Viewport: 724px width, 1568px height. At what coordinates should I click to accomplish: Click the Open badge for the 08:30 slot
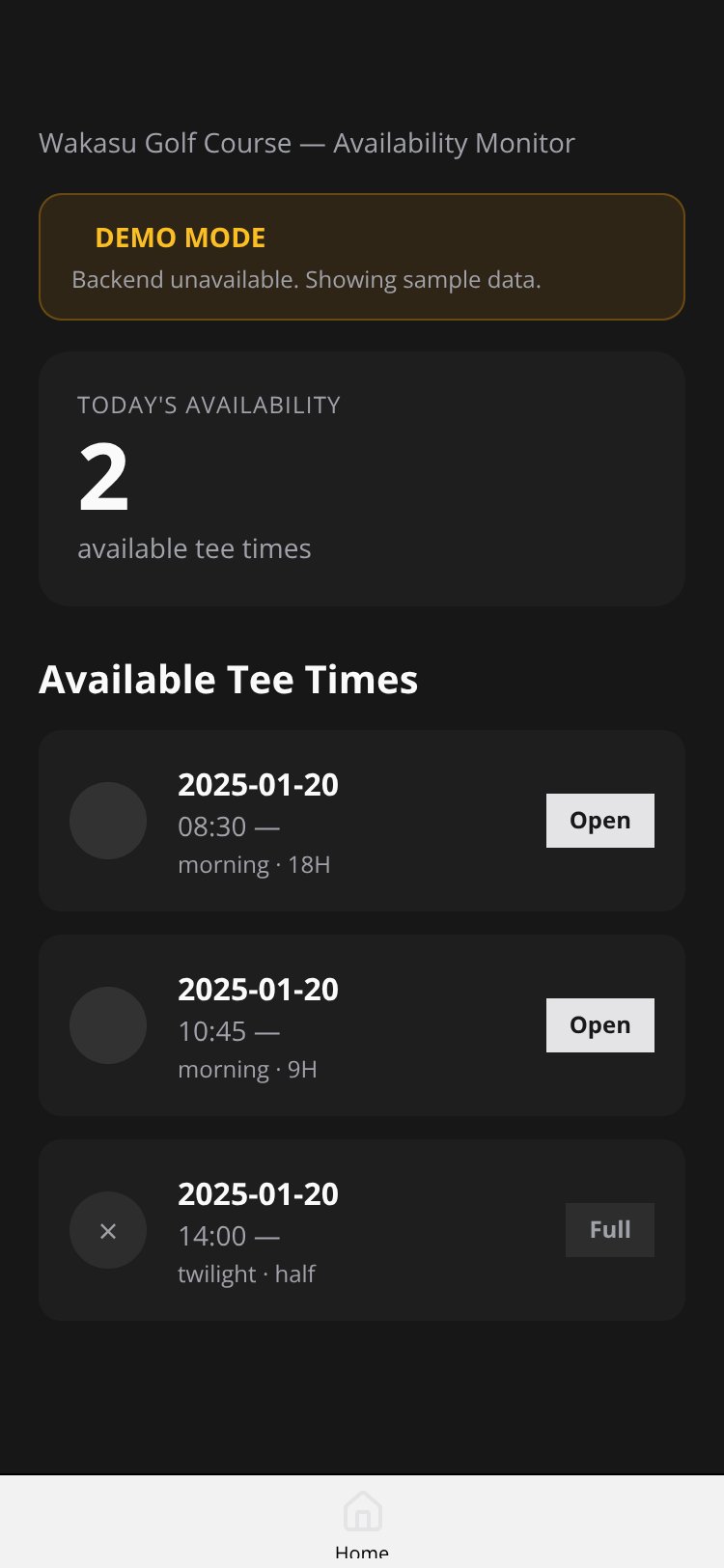[600, 821]
